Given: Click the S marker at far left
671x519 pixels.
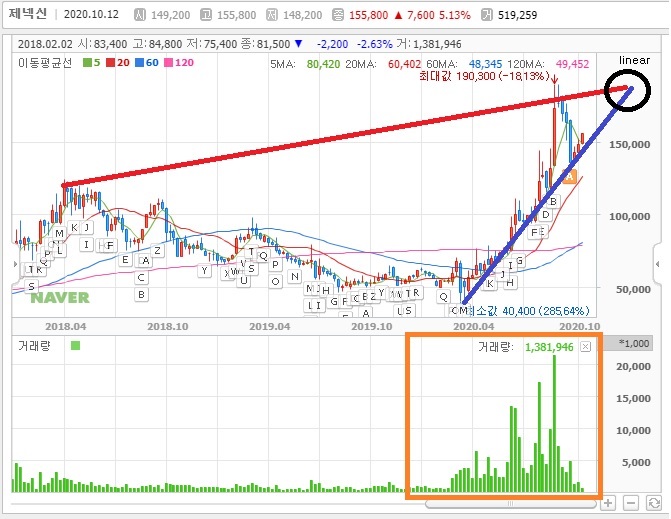Looking at the screenshot, I should point(31,287).
